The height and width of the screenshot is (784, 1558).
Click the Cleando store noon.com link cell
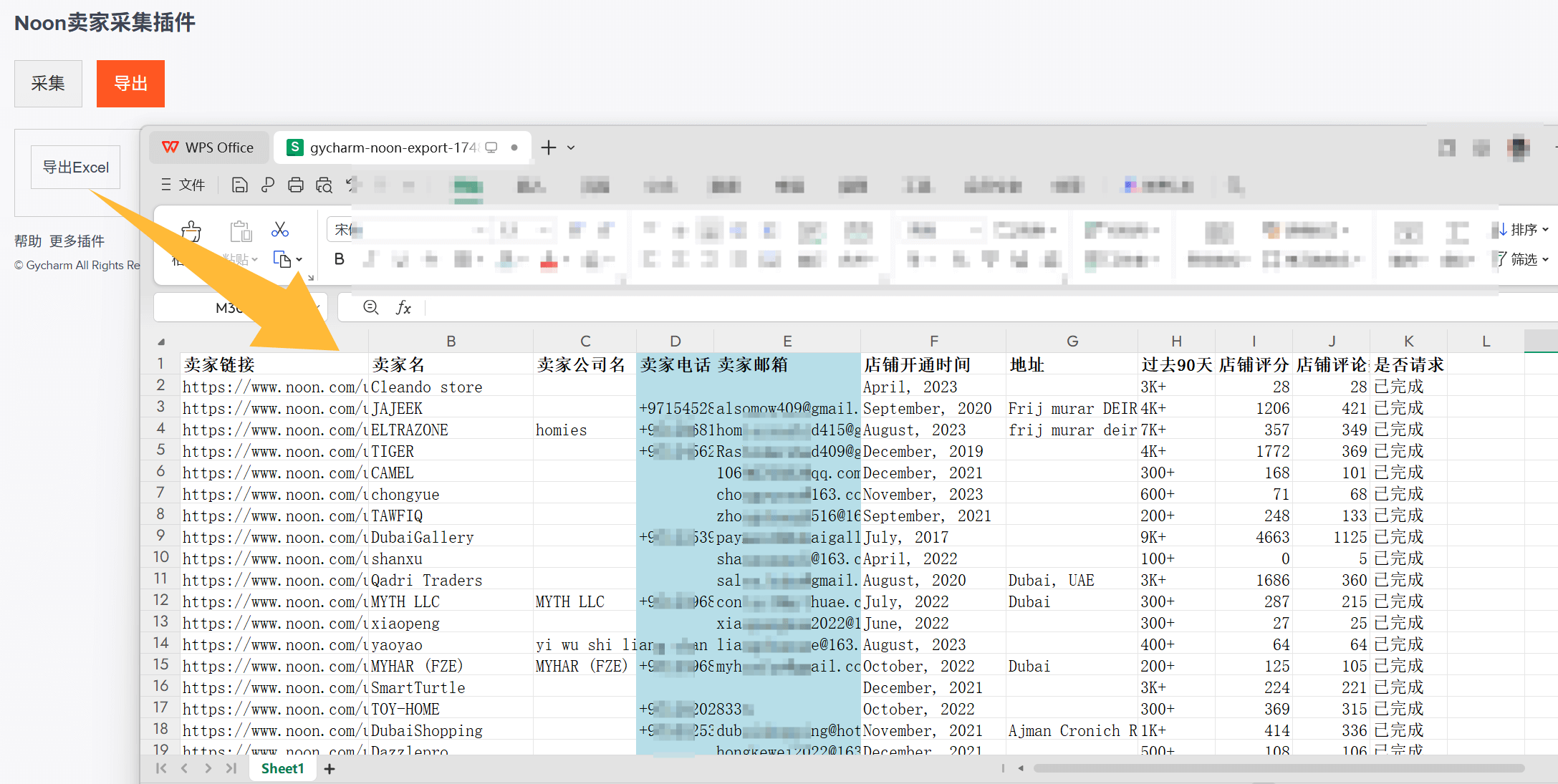274,387
